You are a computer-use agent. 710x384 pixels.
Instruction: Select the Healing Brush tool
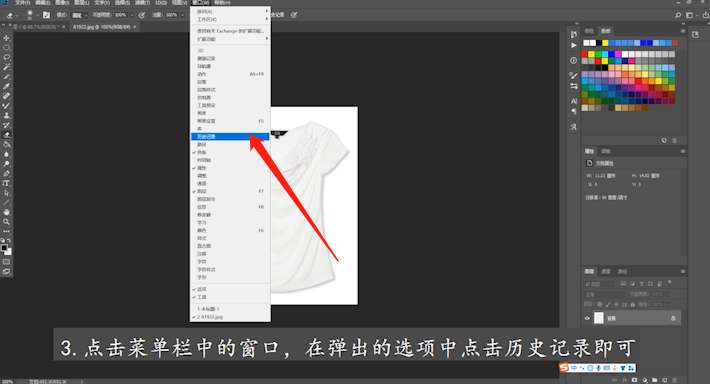(x=6, y=96)
